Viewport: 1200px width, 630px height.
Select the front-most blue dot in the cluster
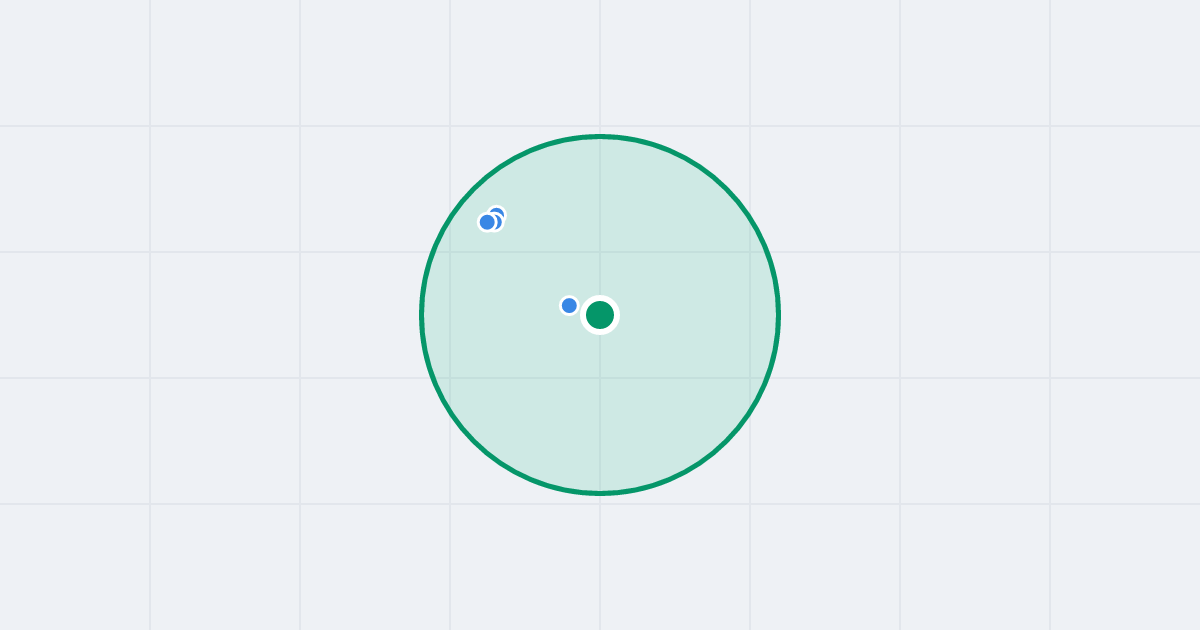[487, 222]
